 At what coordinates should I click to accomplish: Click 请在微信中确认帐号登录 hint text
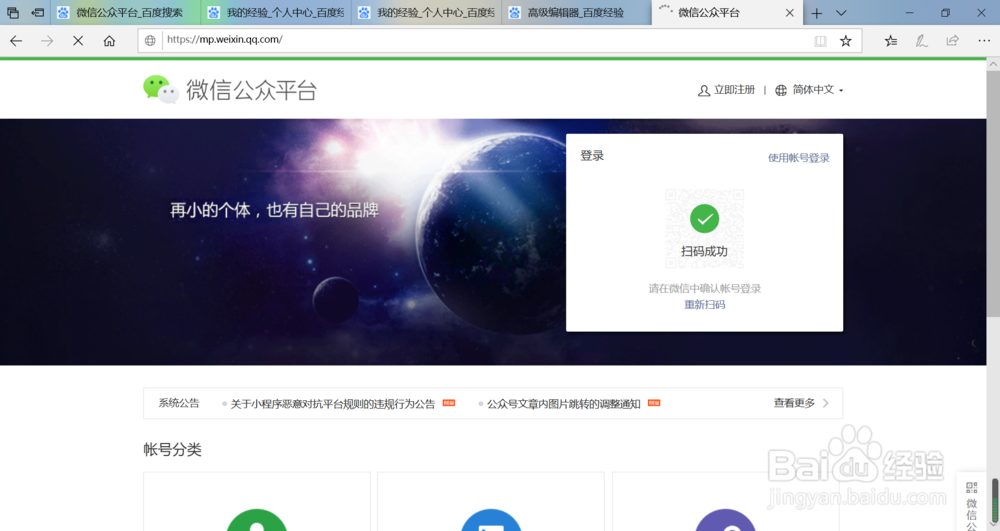tap(705, 289)
